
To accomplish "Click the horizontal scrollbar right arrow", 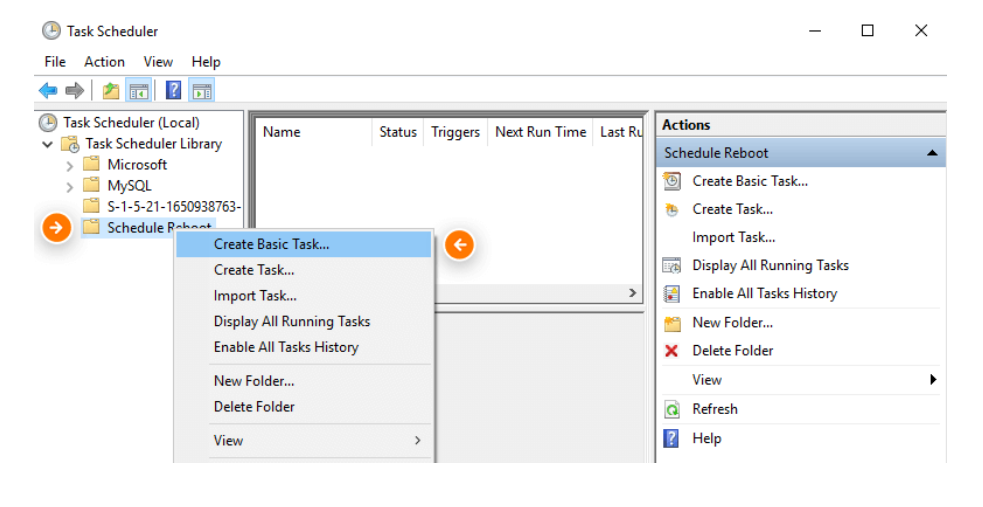I will pyautogui.click(x=632, y=293).
